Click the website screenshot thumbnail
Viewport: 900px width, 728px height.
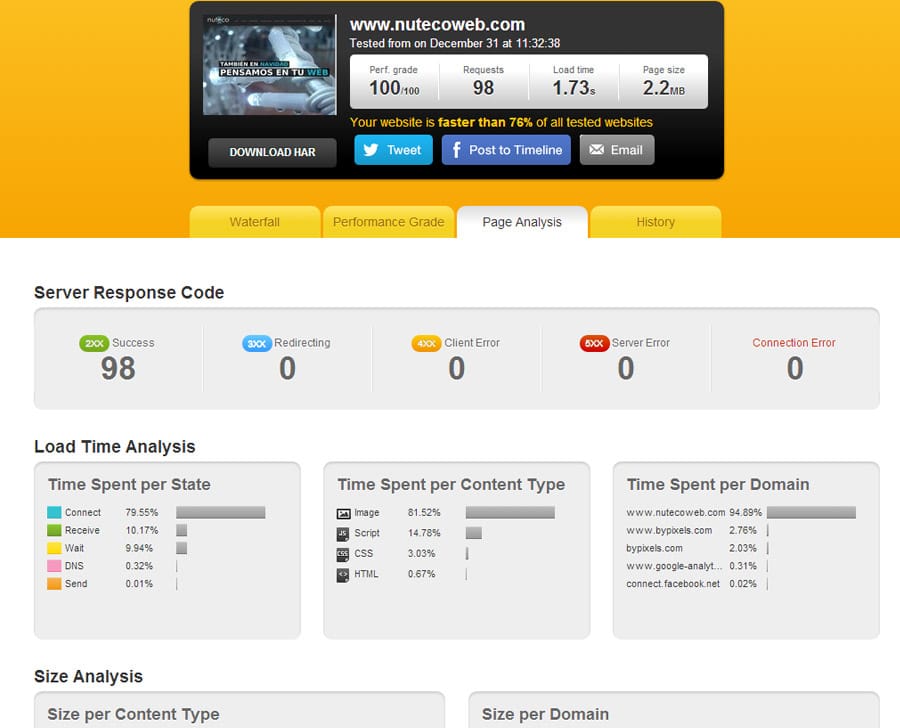pyautogui.click(x=269, y=65)
